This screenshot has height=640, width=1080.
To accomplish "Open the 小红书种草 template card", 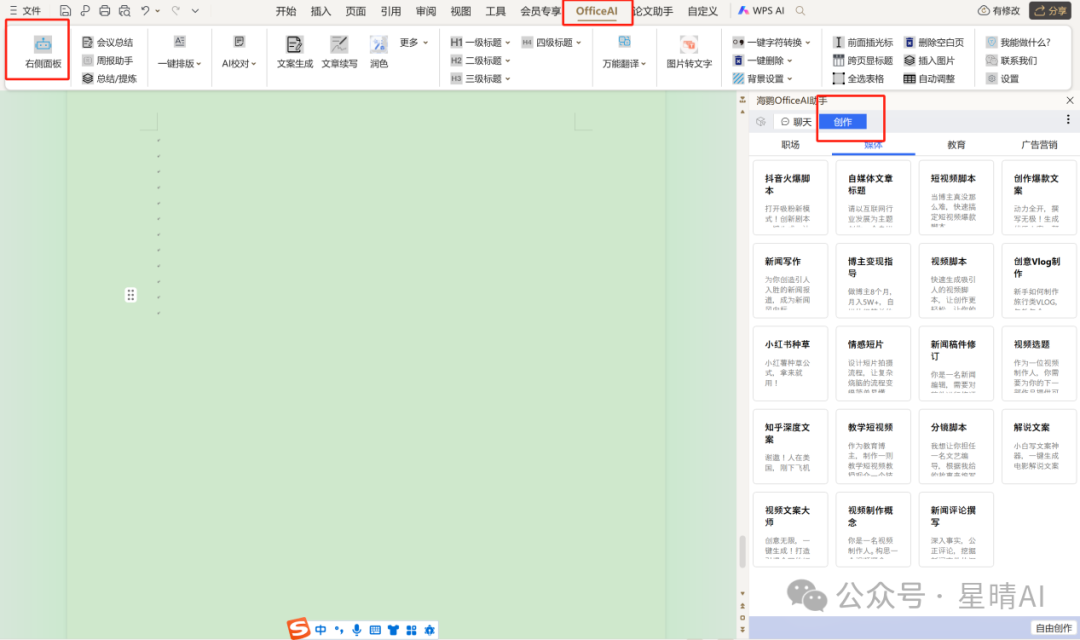I will [x=790, y=364].
